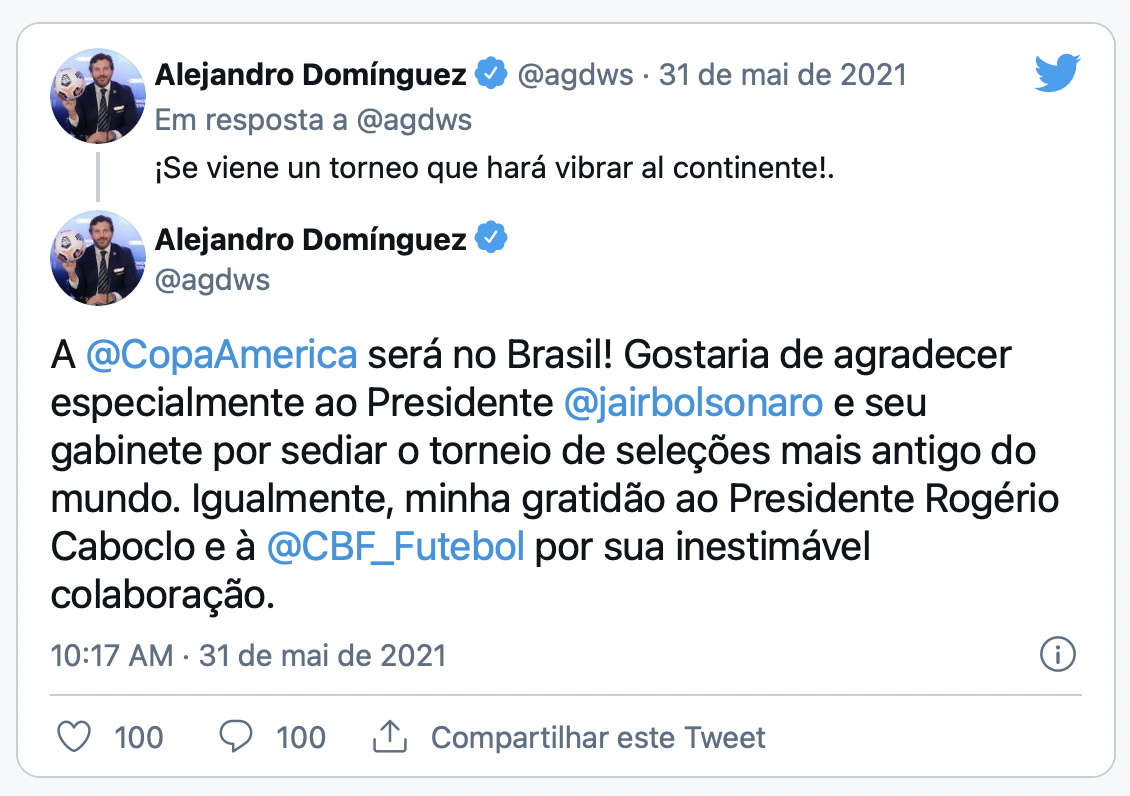Click the Spanish reply text about the torneo
The image size is (1130, 796).
click(494, 170)
